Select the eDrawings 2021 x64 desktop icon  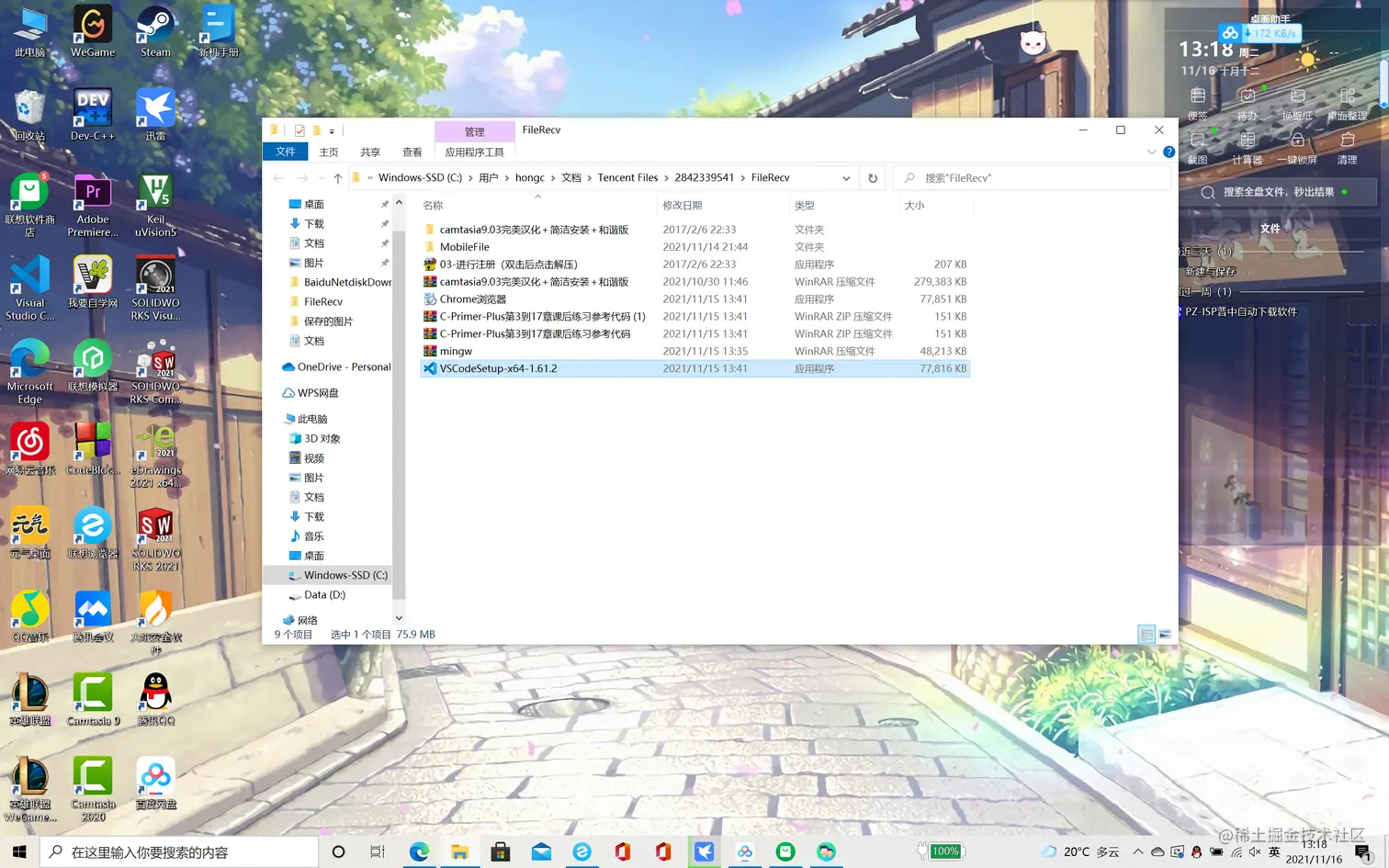[x=155, y=456]
